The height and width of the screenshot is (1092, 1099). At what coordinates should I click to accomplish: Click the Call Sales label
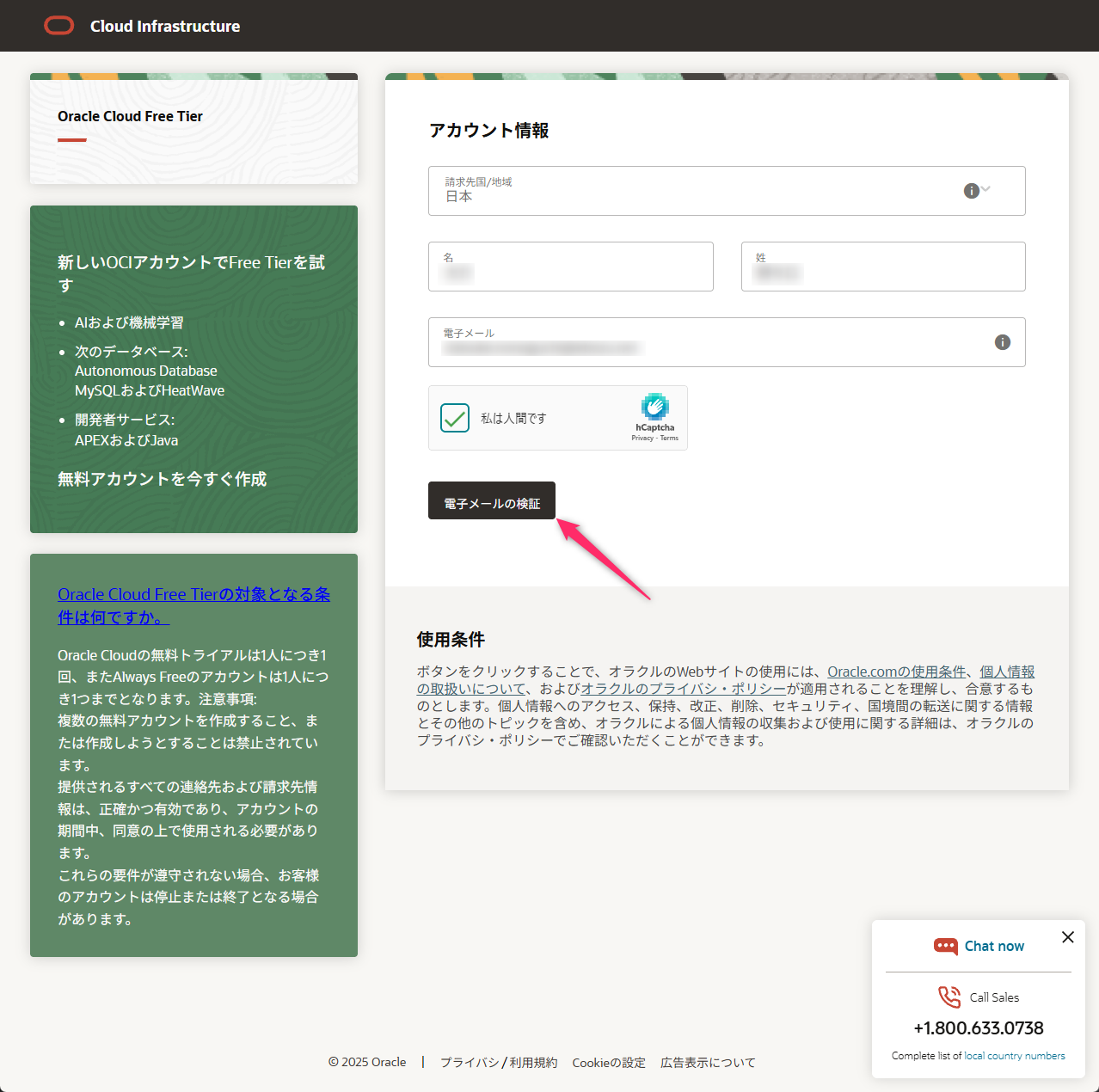(x=994, y=997)
